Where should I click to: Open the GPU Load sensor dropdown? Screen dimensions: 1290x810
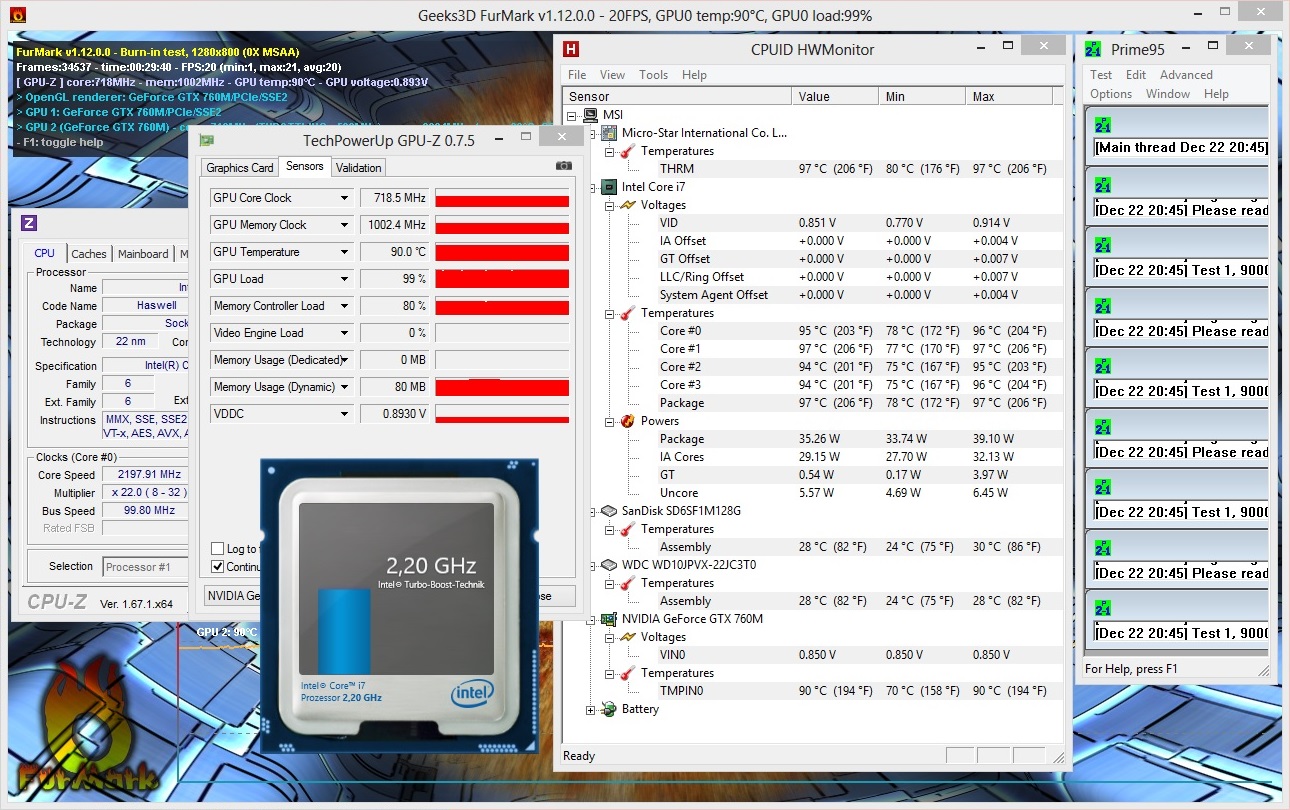(x=345, y=279)
